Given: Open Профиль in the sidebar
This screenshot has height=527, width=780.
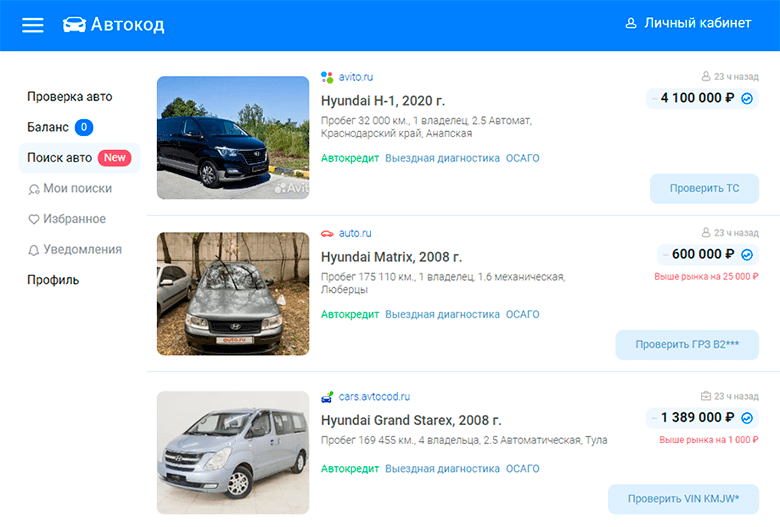Looking at the screenshot, I should (53, 280).
